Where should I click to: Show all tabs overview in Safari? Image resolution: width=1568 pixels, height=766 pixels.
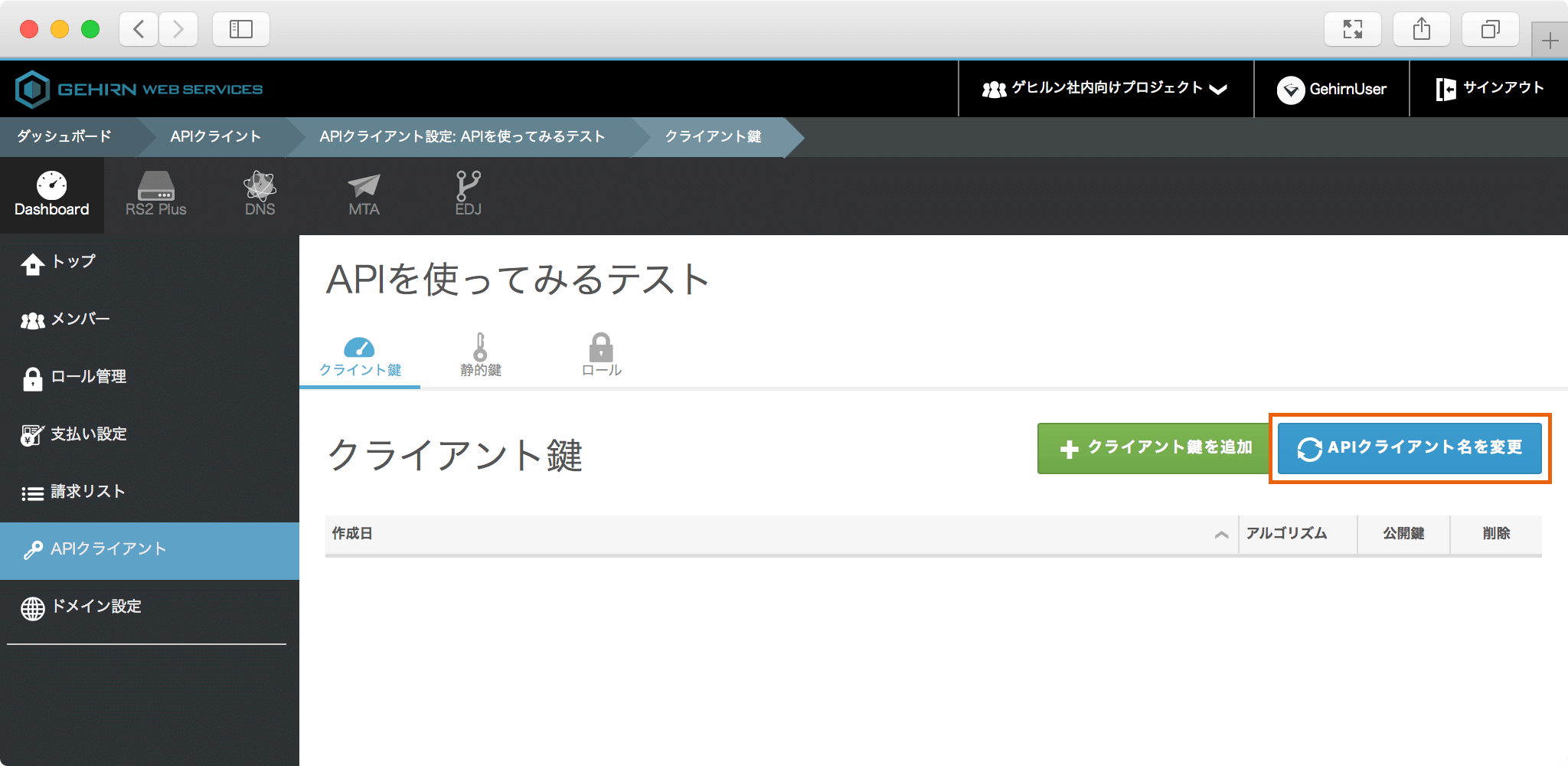(1490, 30)
